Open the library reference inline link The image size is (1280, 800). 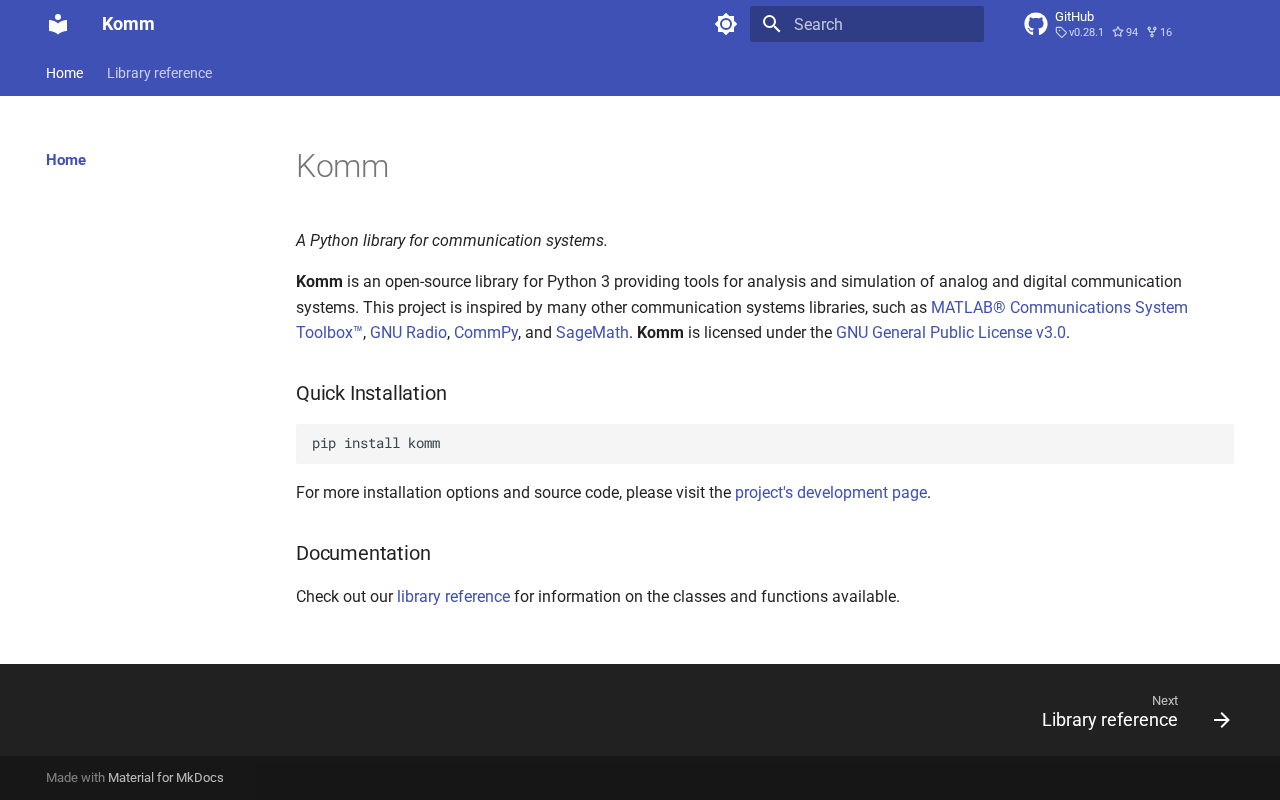pos(453,596)
